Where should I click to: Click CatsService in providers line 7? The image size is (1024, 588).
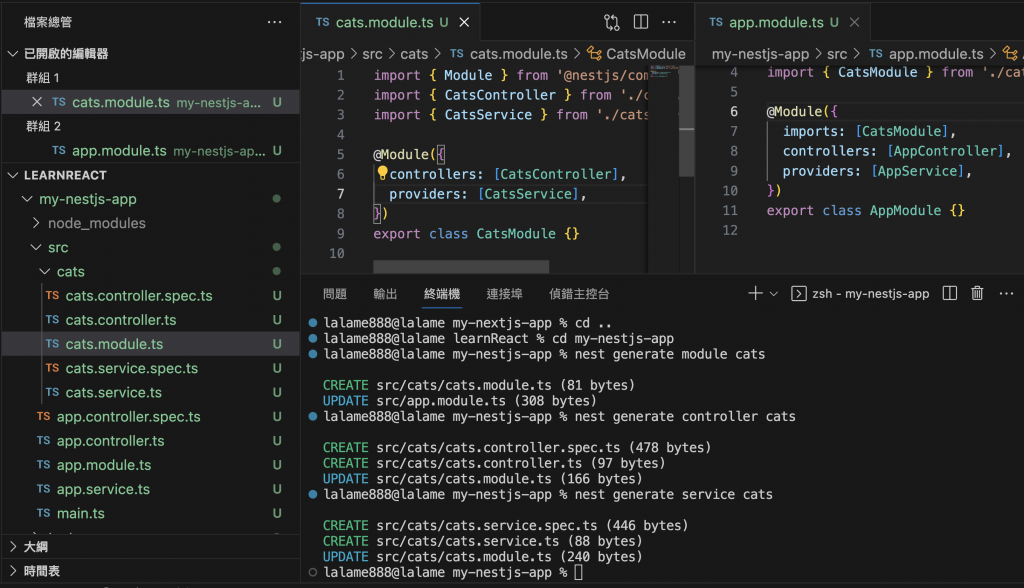[x=529, y=194]
